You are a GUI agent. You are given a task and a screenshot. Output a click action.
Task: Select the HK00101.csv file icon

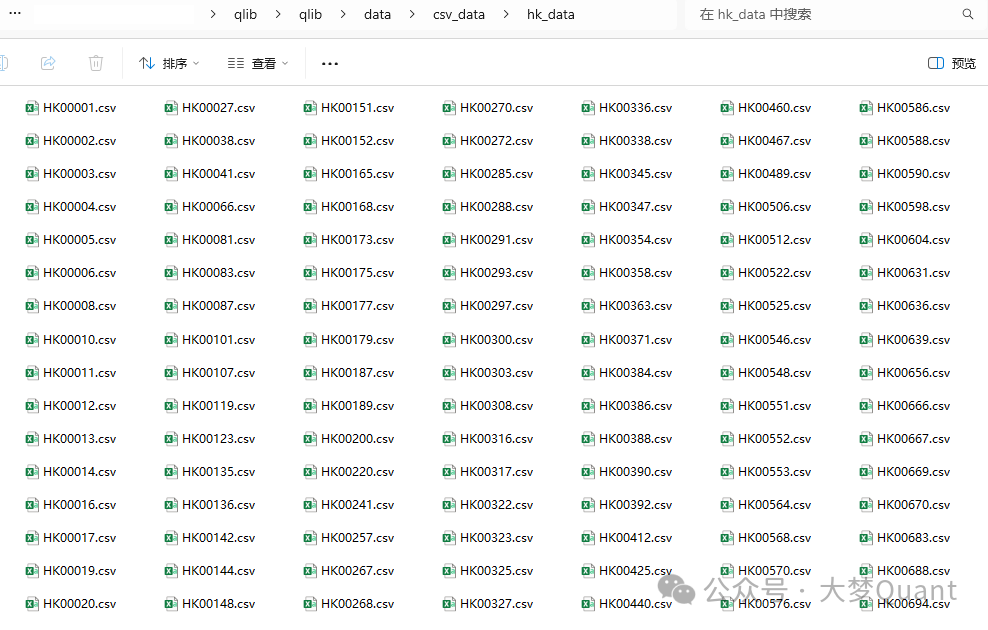click(171, 340)
